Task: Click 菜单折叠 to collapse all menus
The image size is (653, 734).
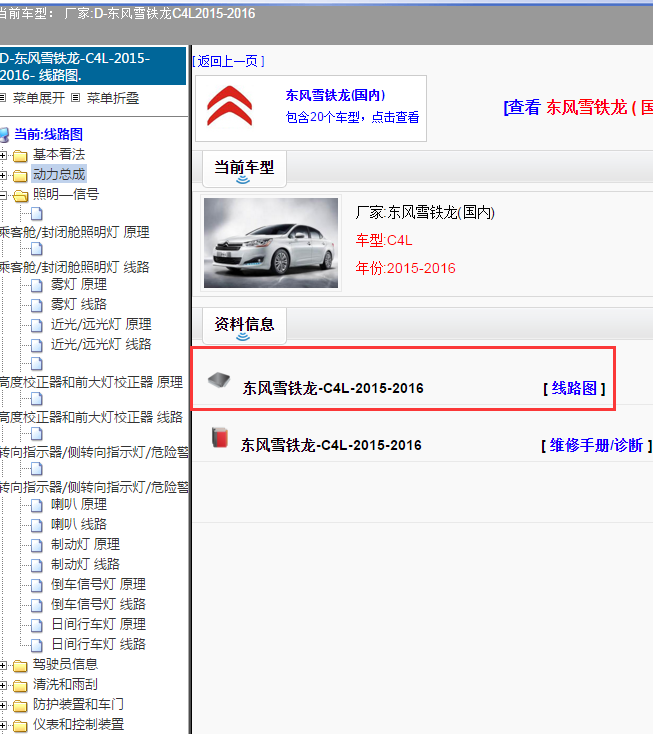Action: coord(113,98)
